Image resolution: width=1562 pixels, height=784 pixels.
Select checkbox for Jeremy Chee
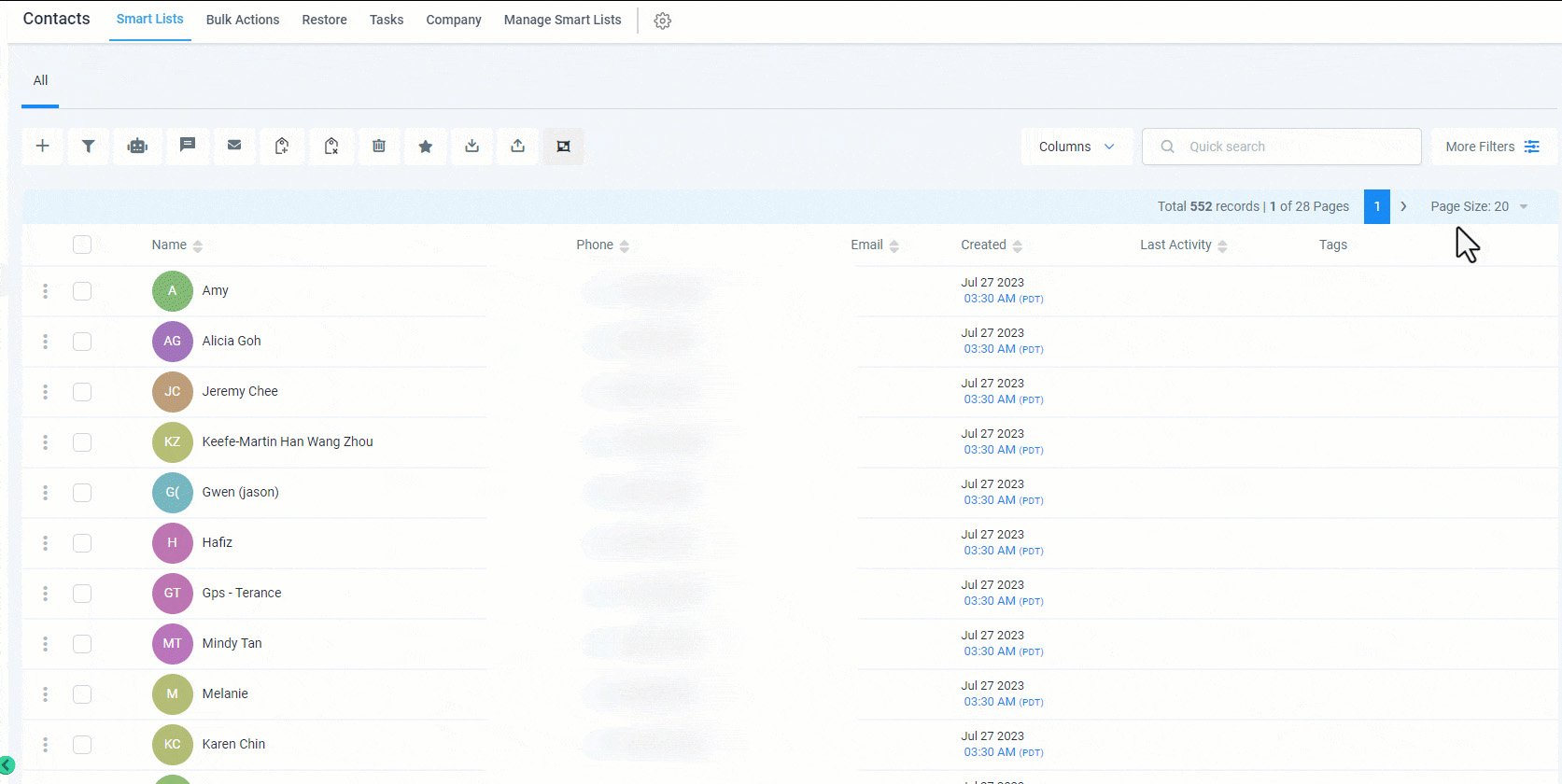(x=82, y=392)
